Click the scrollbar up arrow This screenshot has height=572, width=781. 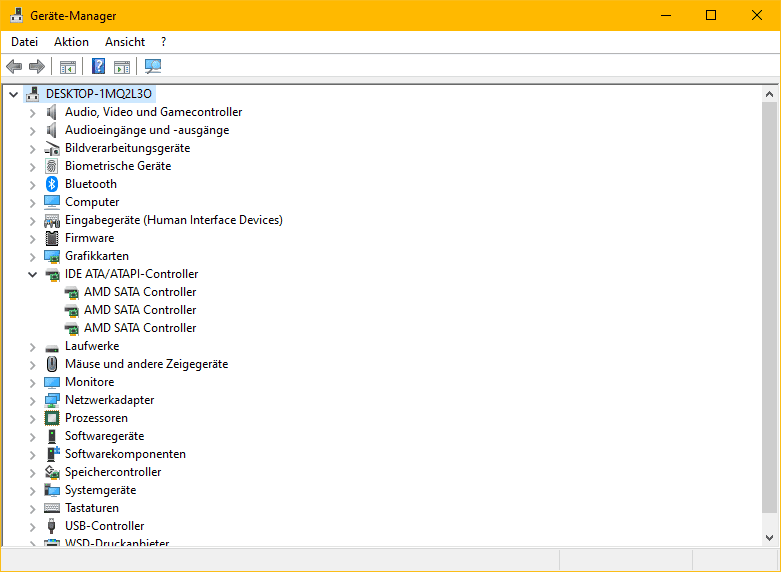[769, 94]
